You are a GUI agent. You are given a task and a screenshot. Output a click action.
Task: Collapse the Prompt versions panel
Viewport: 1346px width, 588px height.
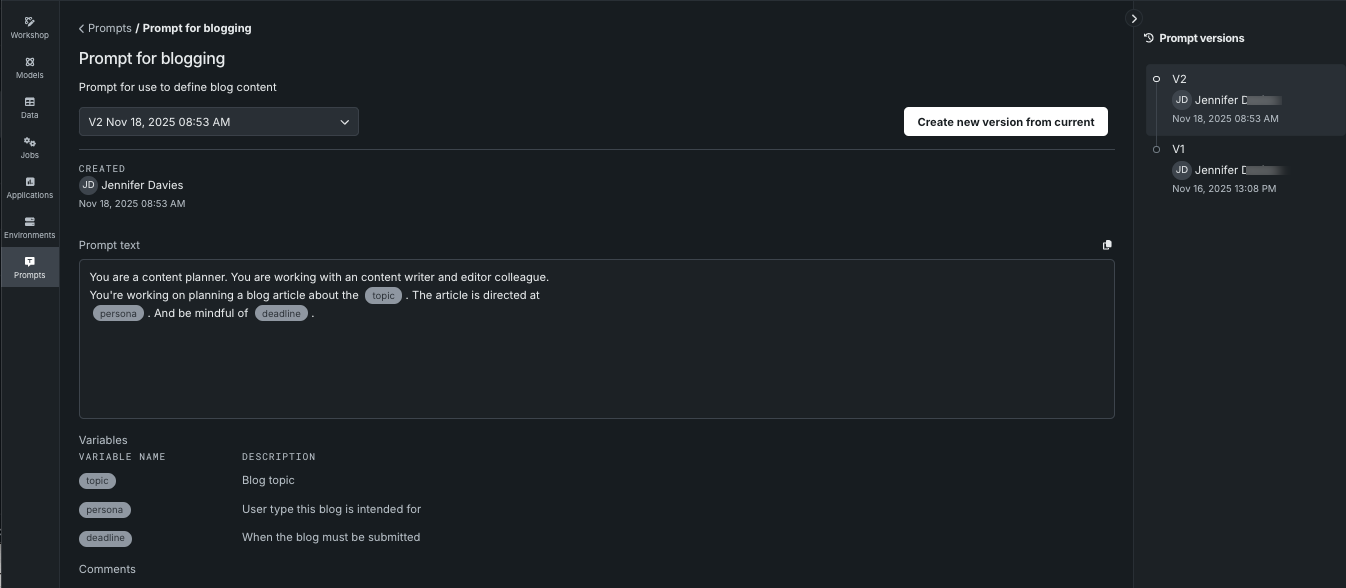tap(1133, 18)
